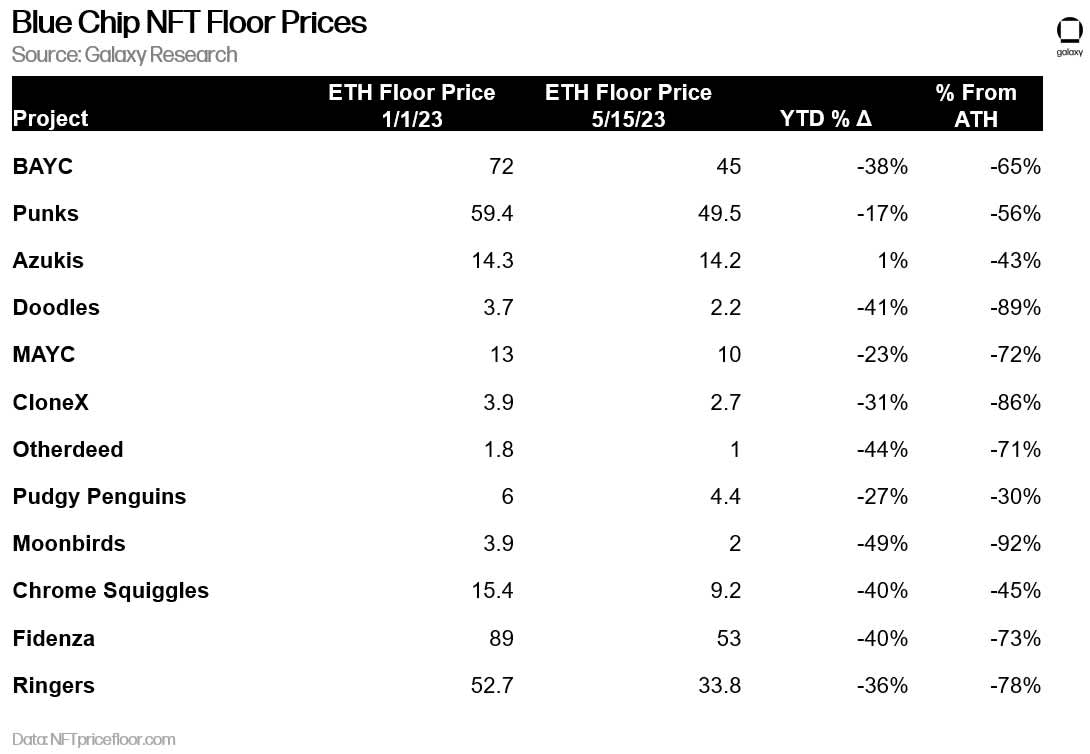Click the Project column header

click(50, 118)
